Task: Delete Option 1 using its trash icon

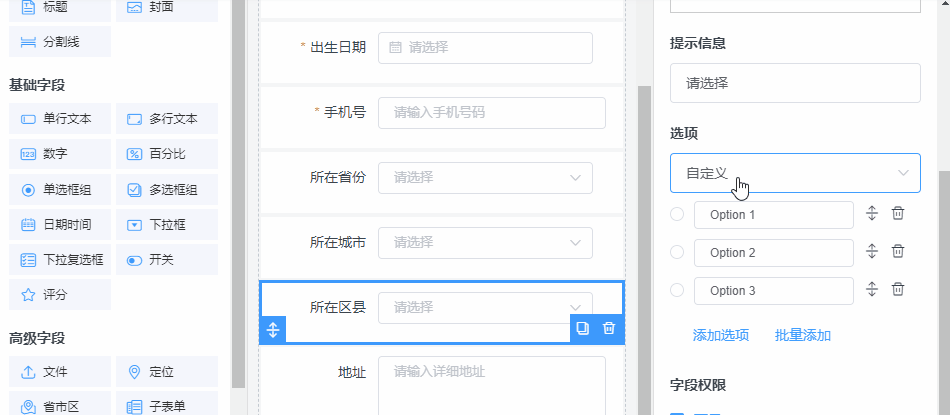Action: 898,214
